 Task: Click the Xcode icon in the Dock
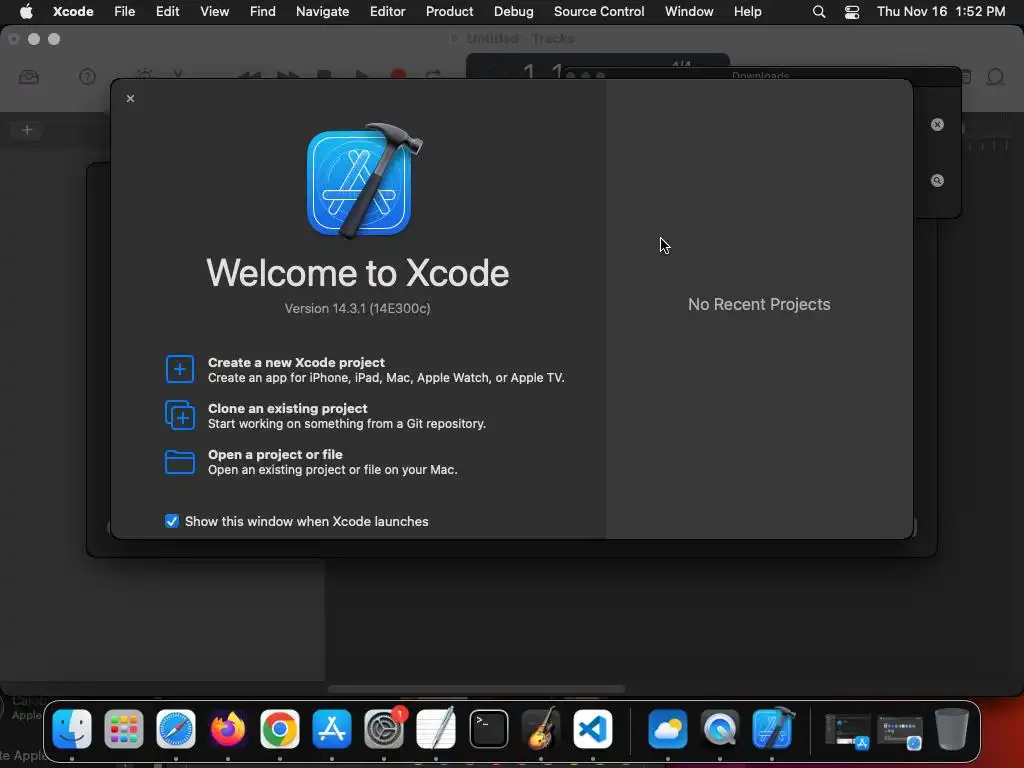[x=773, y=729]
